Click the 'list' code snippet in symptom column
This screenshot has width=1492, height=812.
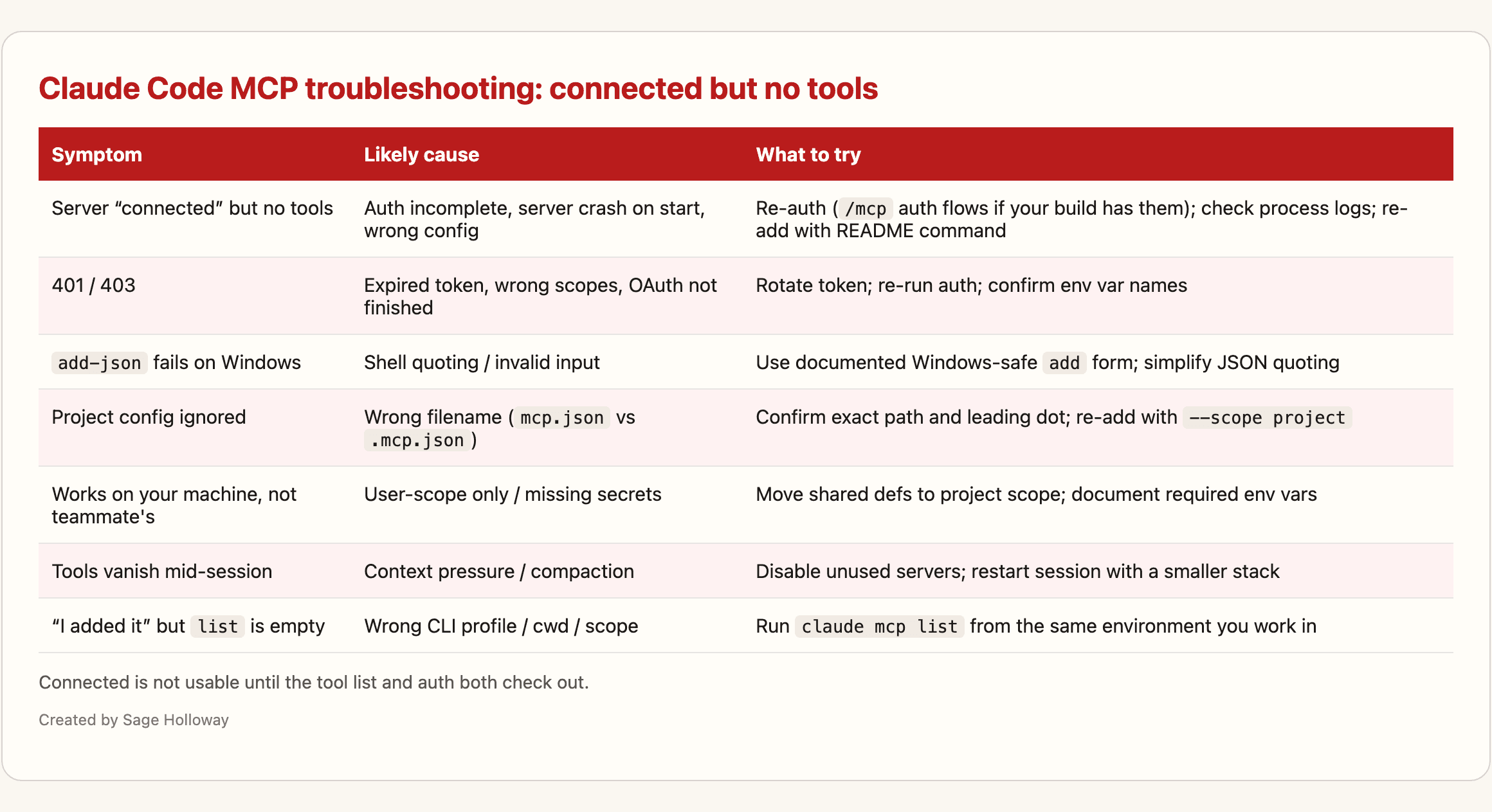pos(217,627)
